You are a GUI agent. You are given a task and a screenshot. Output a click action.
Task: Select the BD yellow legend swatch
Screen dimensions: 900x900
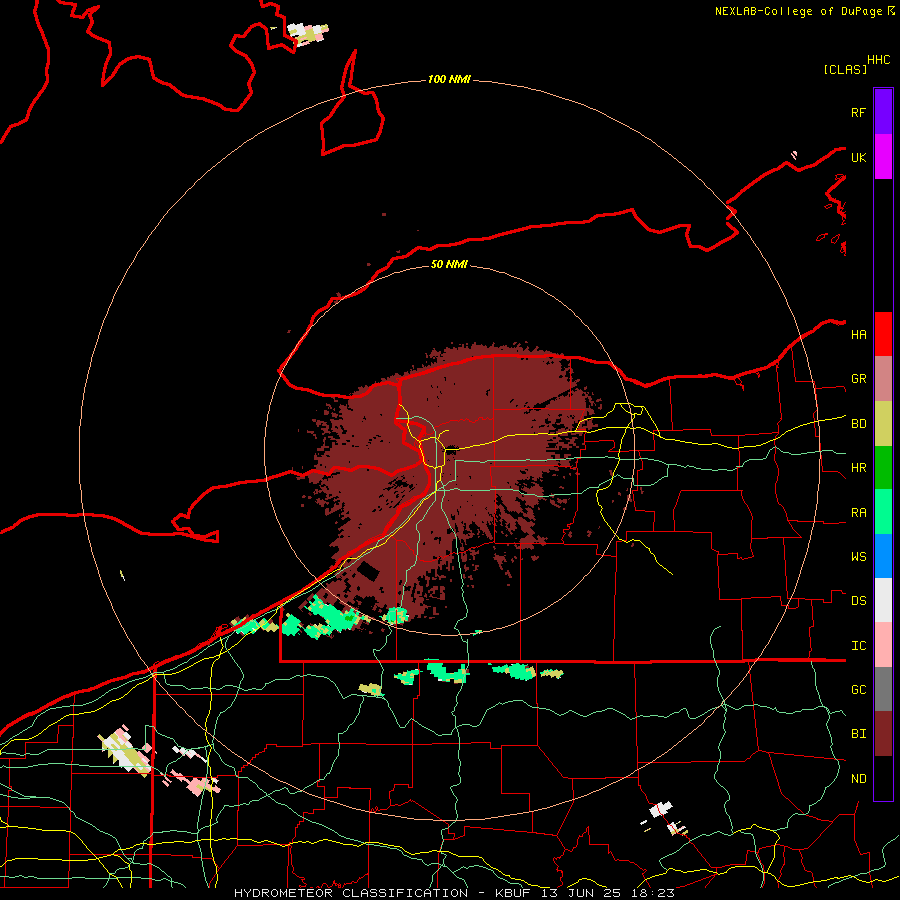(x=883, y=424)
